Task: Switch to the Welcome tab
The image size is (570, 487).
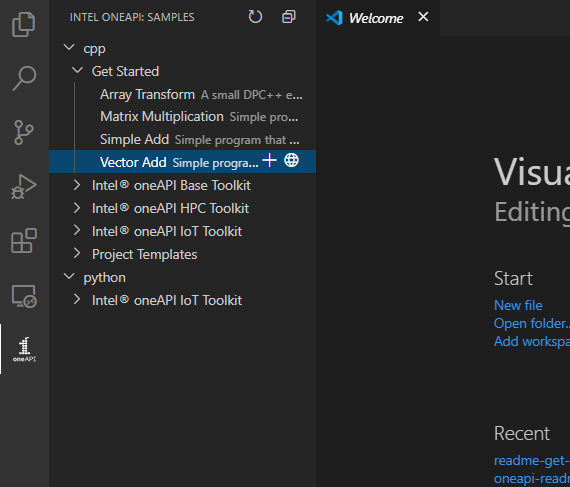Action: point(378,18)
